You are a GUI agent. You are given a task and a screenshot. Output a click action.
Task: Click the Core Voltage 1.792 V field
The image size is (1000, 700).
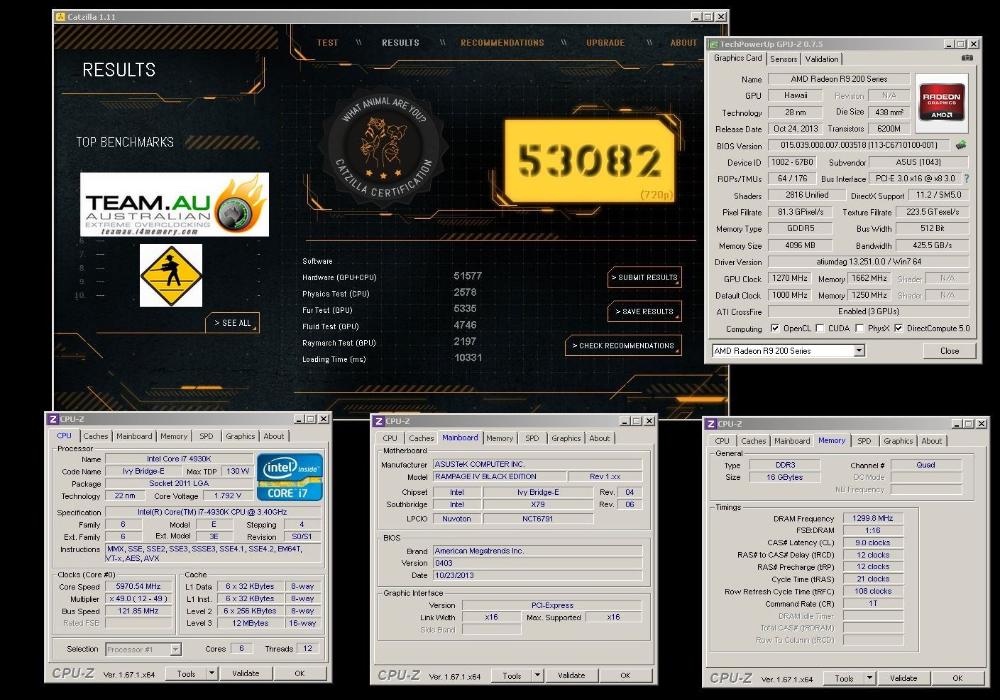pyautogui.click(x=228, y=495)
